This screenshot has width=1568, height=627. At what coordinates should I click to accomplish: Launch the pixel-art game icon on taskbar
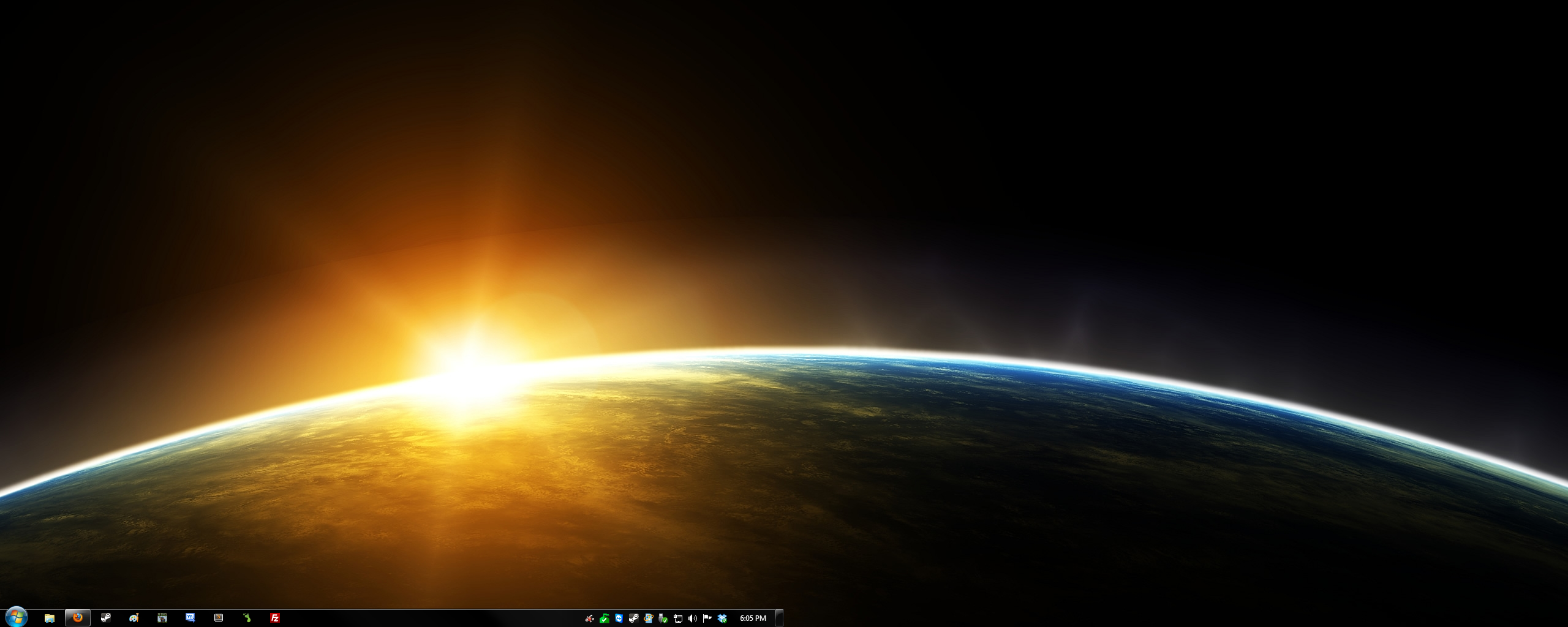162,618
